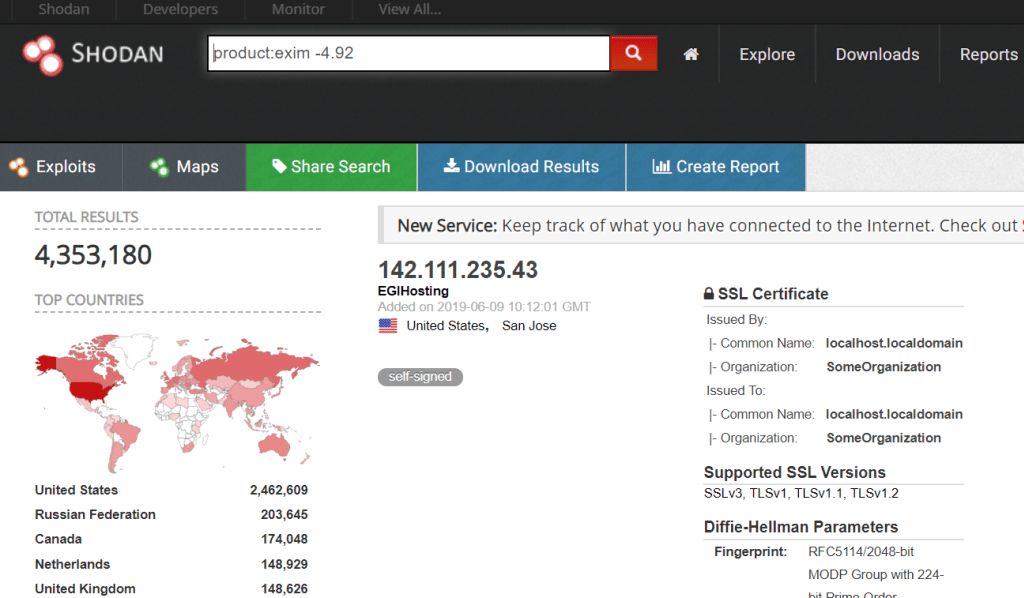The width and height of the screenshot is (1024, 598).
Task: Filter results by Russian Federation
Action: [95, 515]
